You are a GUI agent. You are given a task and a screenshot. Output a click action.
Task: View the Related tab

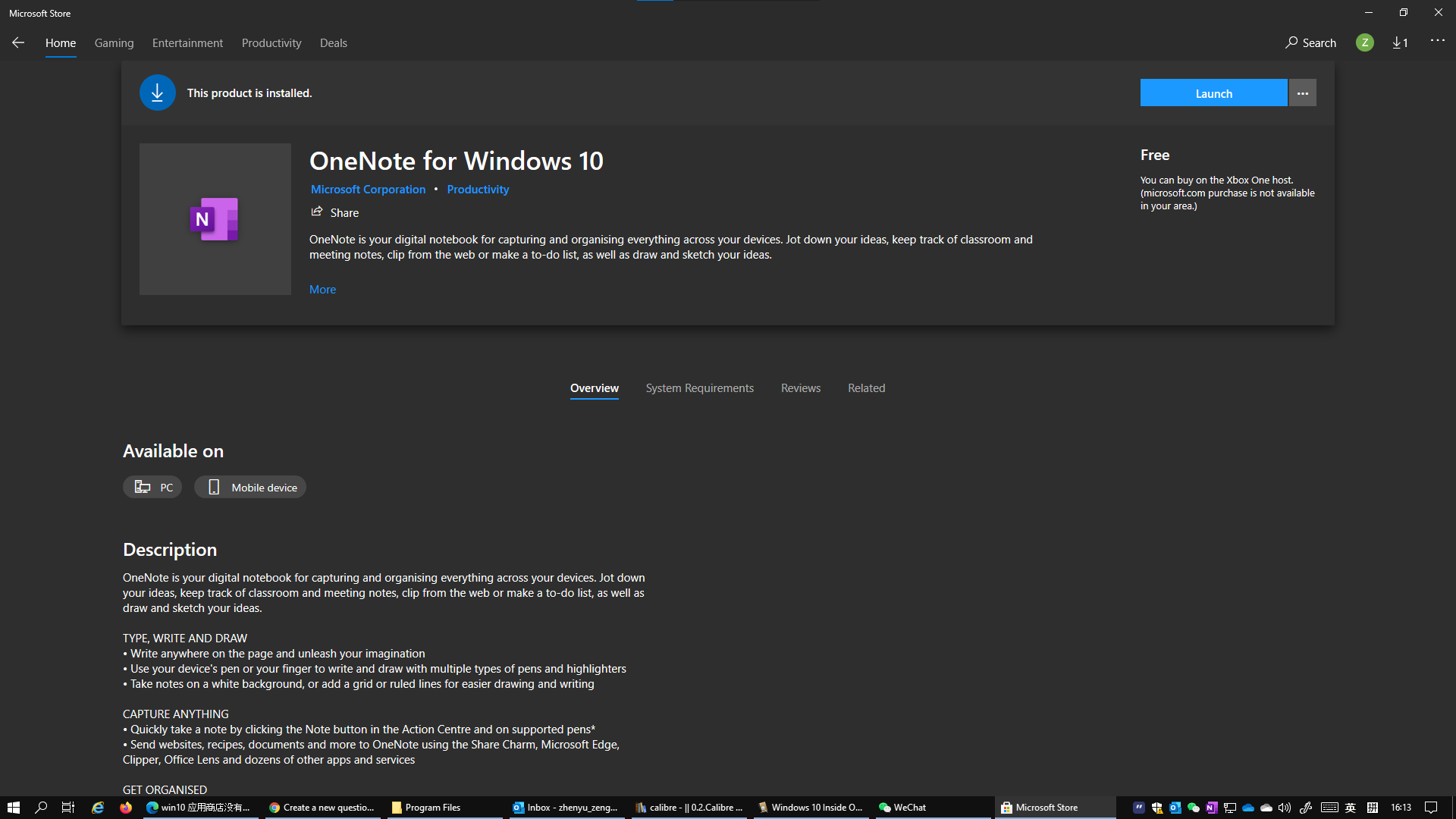[867, 388]
